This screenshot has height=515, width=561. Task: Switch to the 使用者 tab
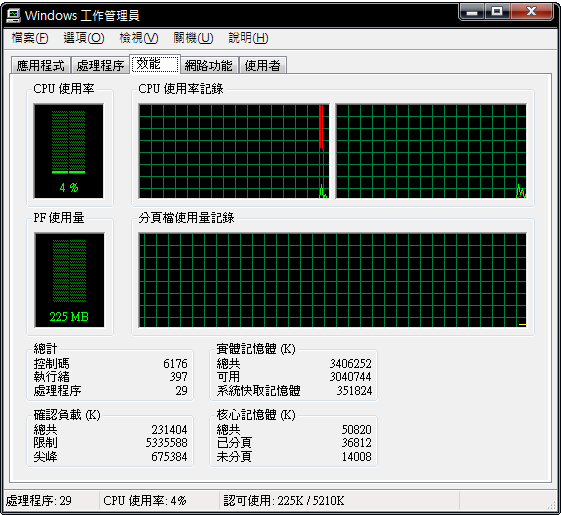click(x=263, y=65)
